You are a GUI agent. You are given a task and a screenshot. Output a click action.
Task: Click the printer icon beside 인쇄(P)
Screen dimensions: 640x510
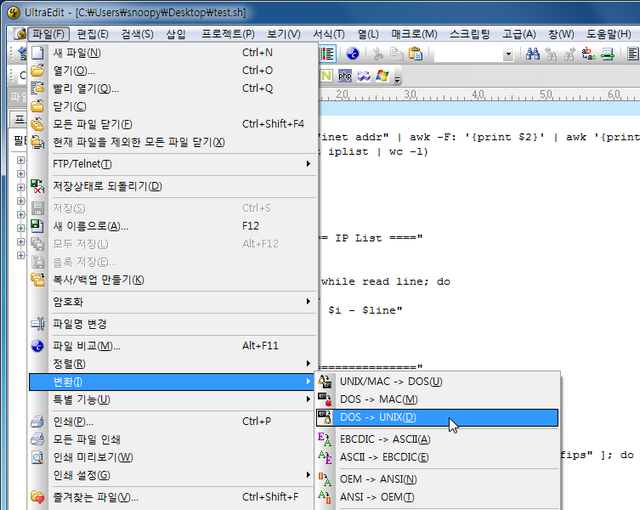point(38,421)
